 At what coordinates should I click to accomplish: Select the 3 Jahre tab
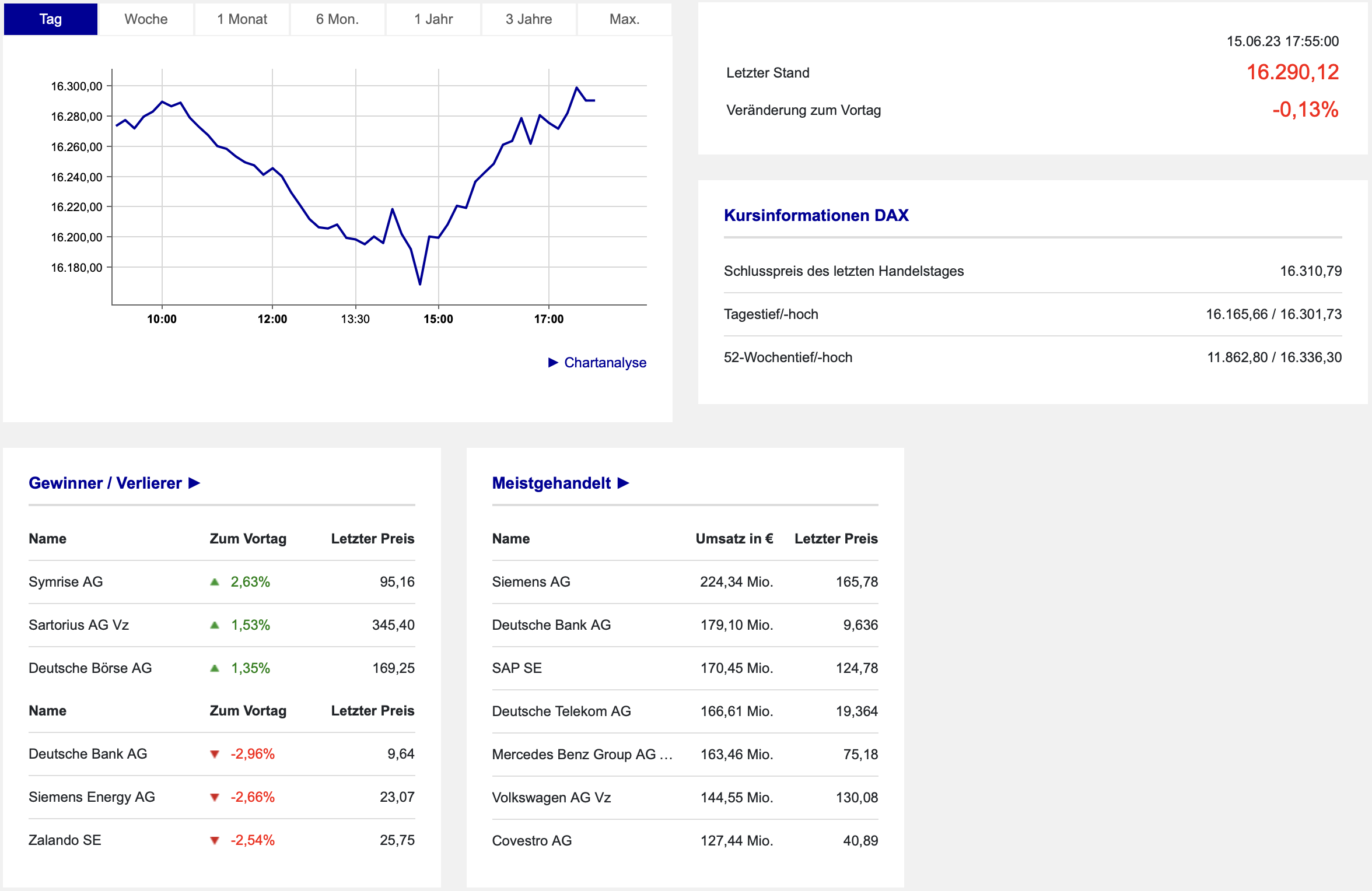528,19
